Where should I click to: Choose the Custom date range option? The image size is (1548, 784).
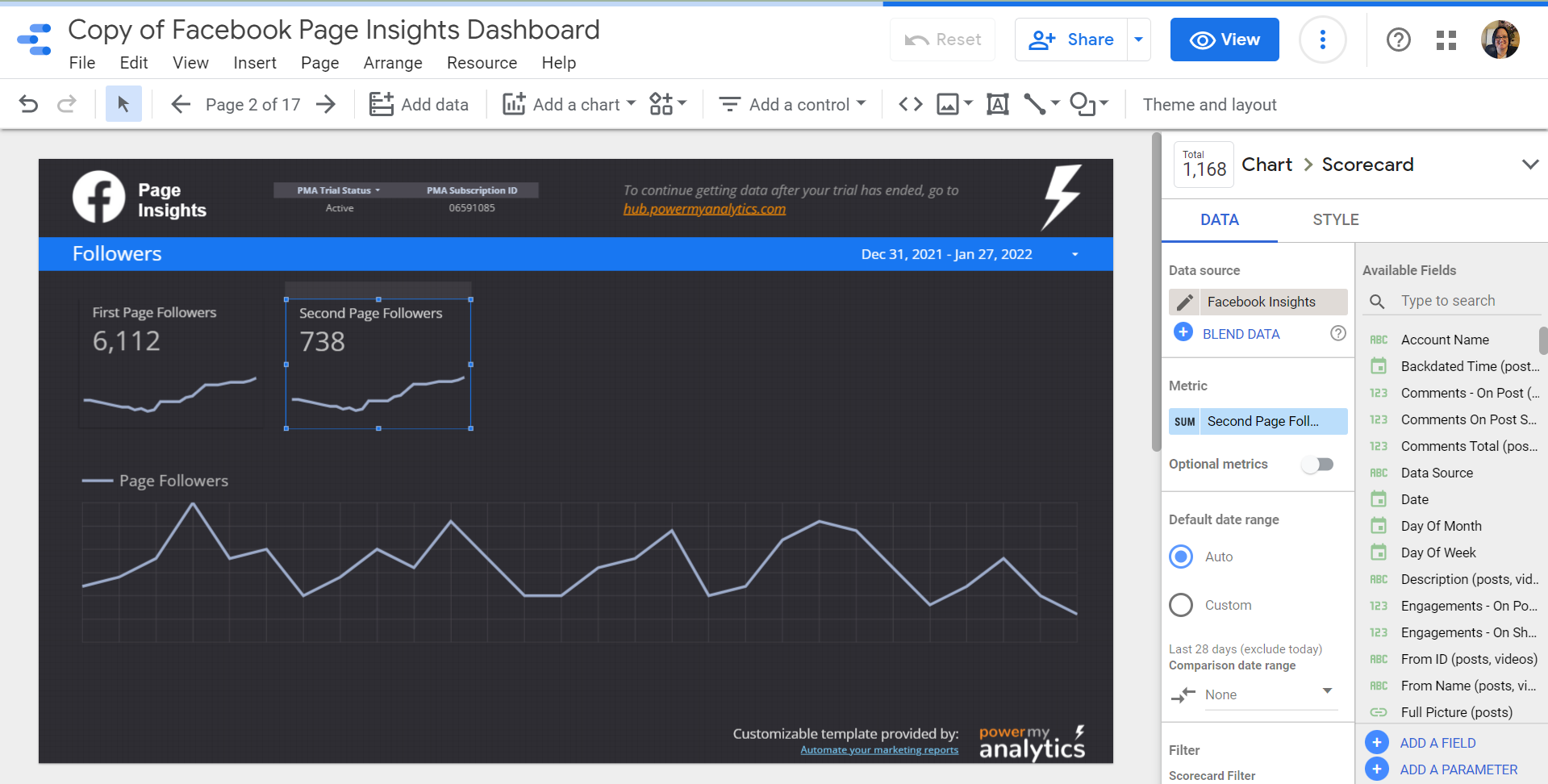1181,605
